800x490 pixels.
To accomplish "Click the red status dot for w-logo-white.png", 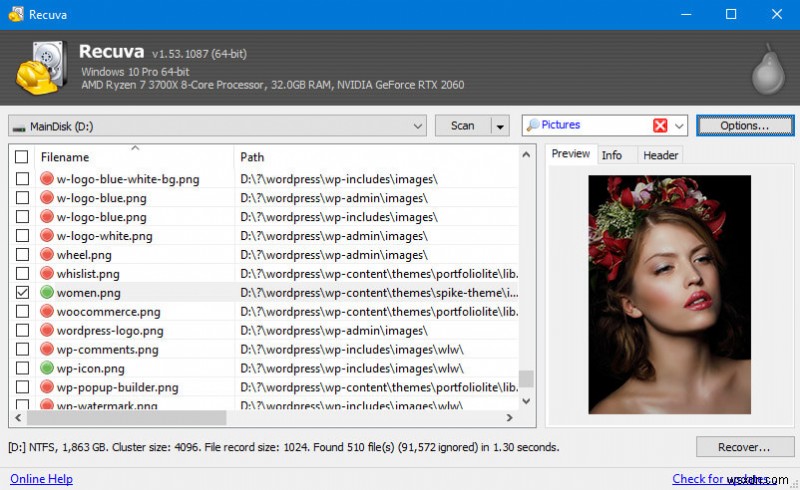I will [x=47, y=235].
